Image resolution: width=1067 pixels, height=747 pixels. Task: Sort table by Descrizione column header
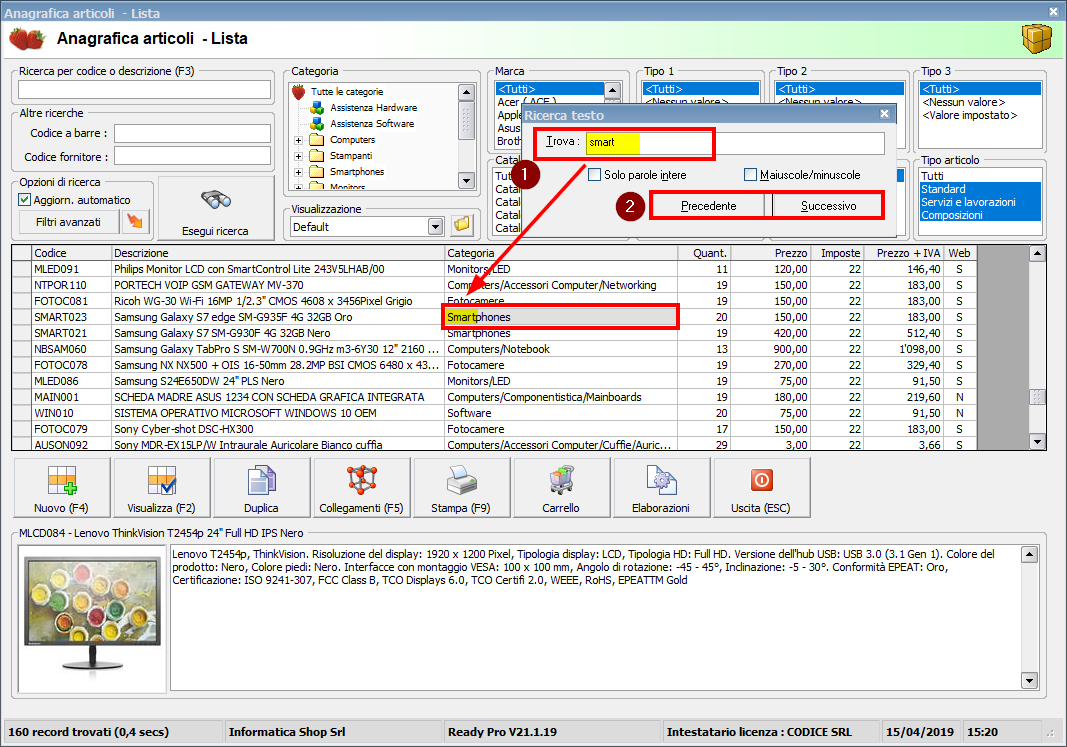[277, 253]
